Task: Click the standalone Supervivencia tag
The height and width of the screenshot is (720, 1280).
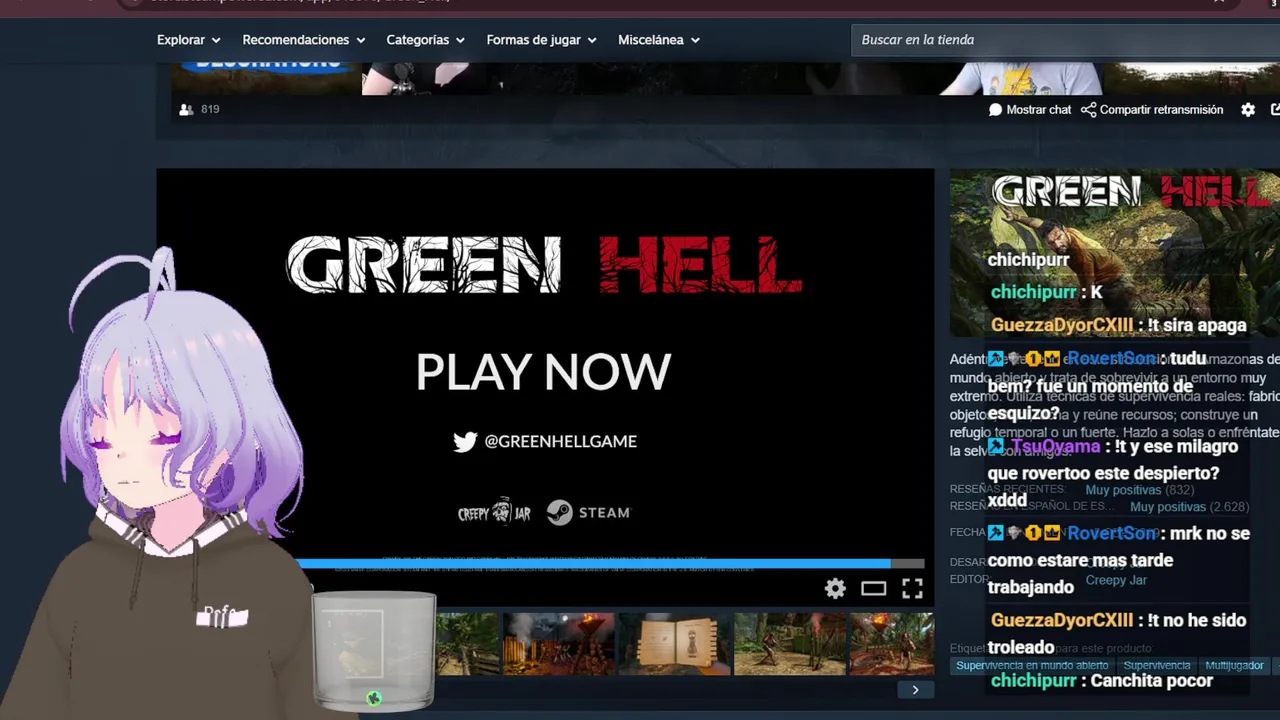Action: pyautogui.click(x=1157, y=666)
